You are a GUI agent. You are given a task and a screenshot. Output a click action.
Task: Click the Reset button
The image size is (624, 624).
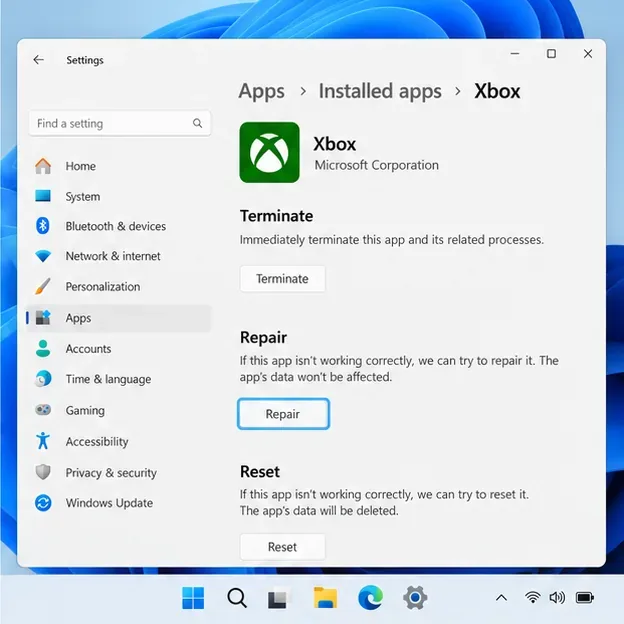click(283, 547)
